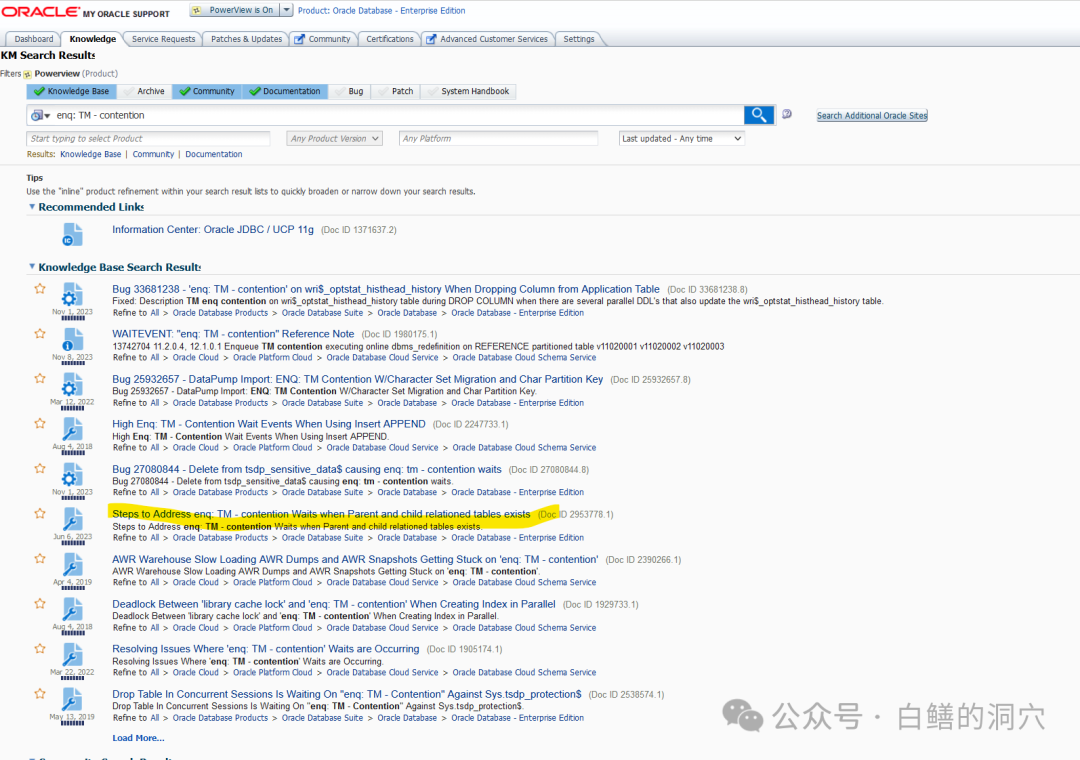Viewport: 1080px width, 760px height.
Task: Toggle the Documentation source filter
Action: (x=285, y=91)
